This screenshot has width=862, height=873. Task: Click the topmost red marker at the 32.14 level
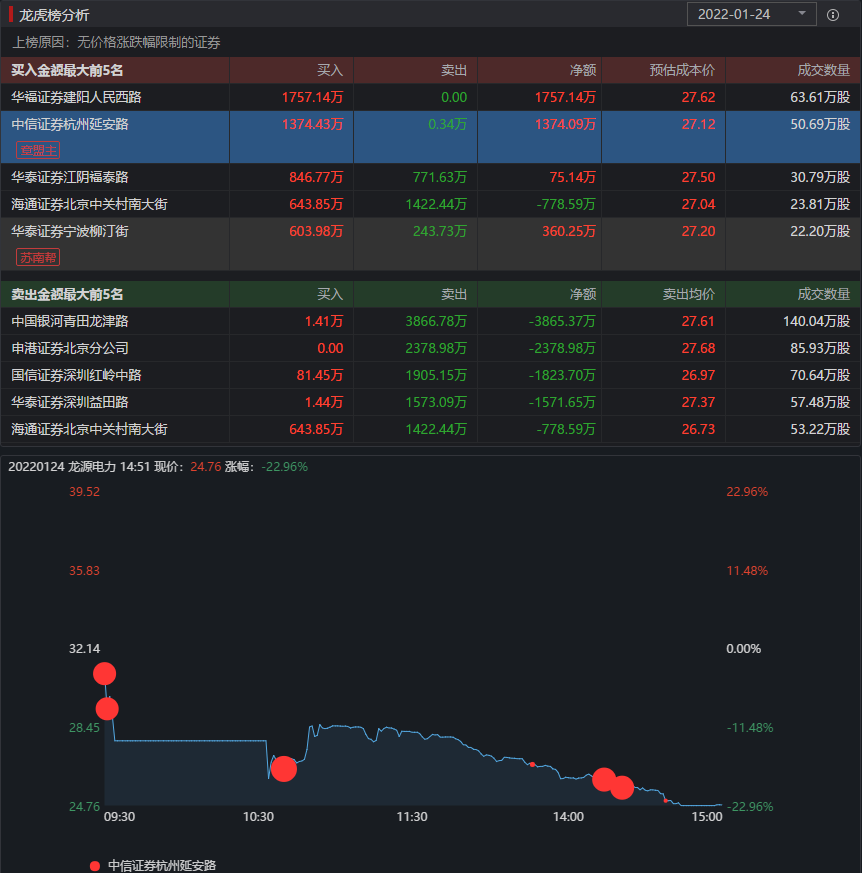tap(104, 673)
